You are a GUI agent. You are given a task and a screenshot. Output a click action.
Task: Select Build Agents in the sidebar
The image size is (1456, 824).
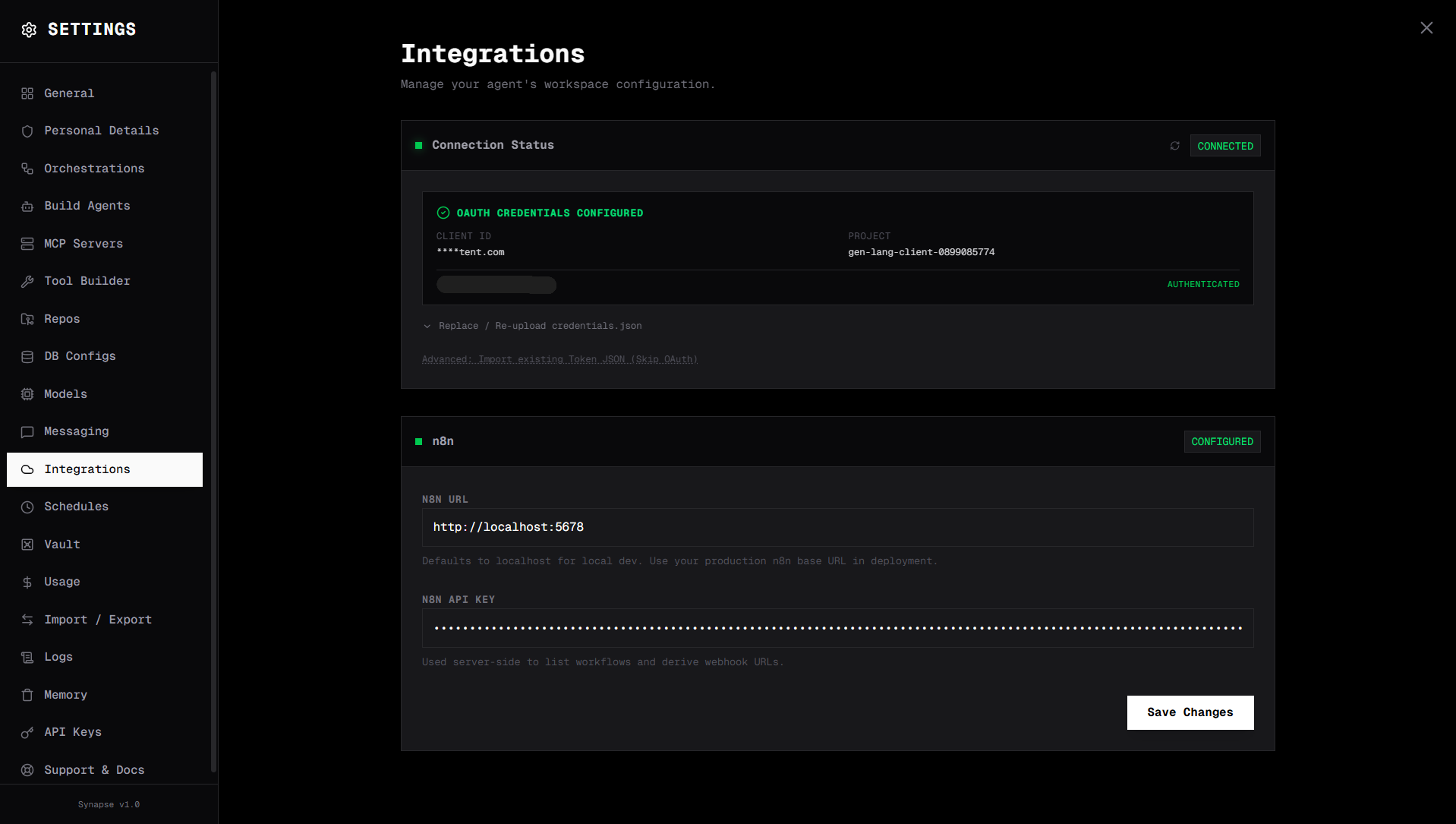click(x=105, y=206)
